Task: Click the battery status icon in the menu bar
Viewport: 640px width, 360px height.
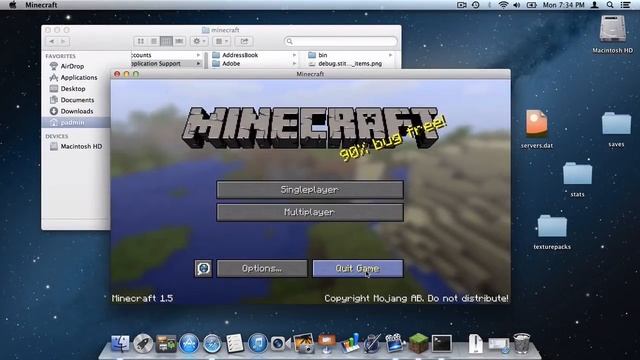Action: coord(531,5)
